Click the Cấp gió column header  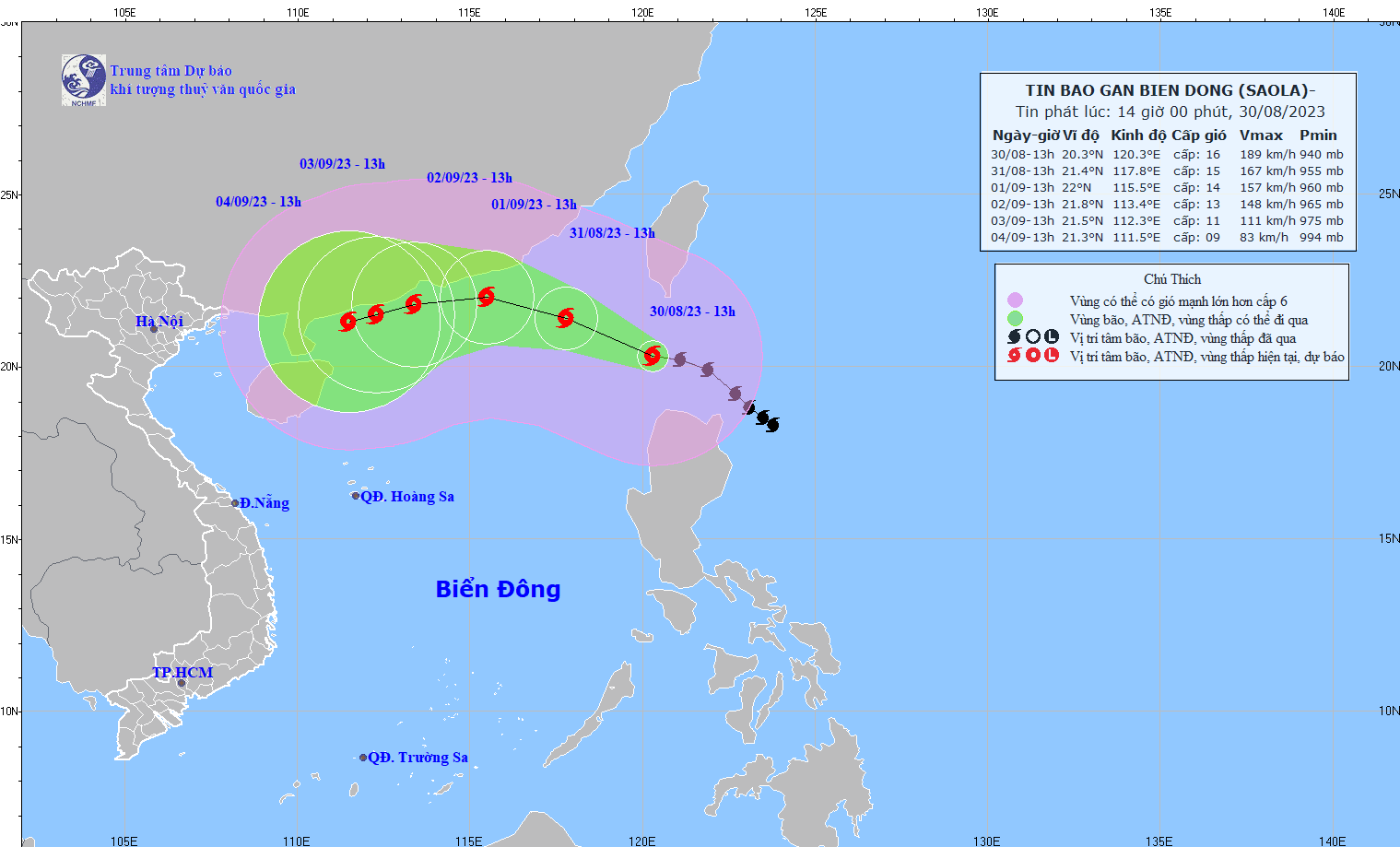click(1199, 135)
